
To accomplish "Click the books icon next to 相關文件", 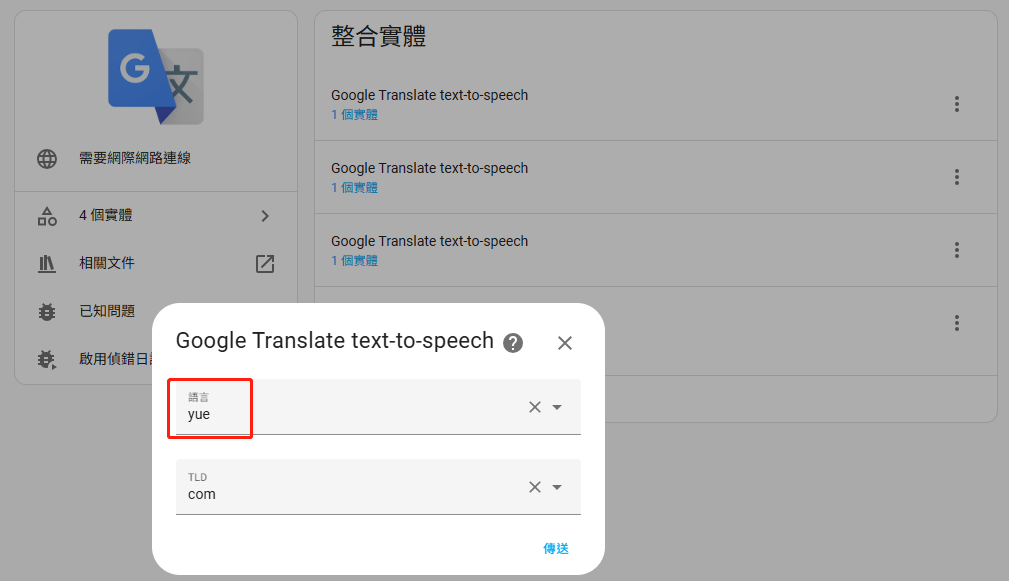I will 47,263.
